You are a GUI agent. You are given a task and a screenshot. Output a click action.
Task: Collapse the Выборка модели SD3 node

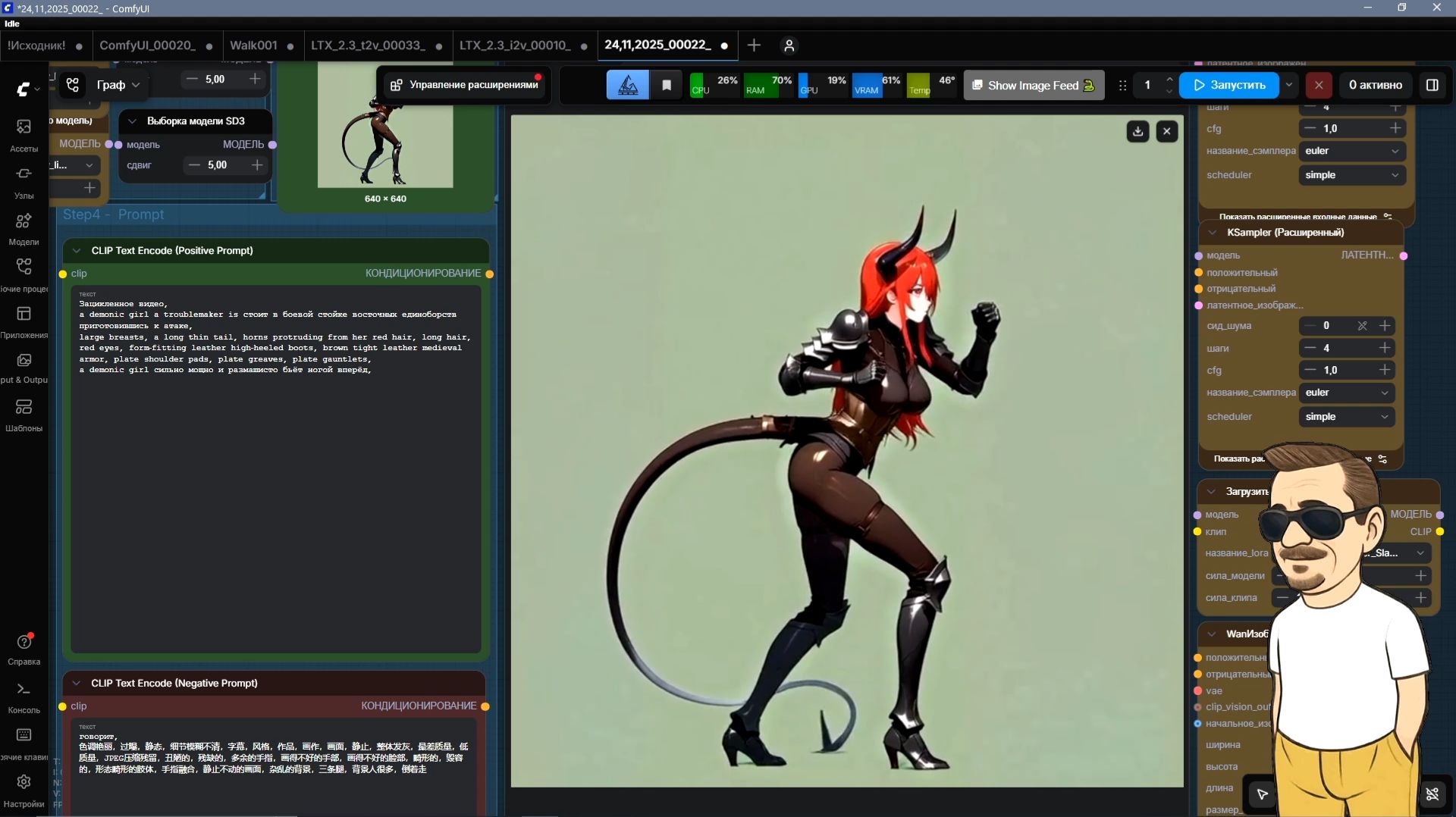132,121
